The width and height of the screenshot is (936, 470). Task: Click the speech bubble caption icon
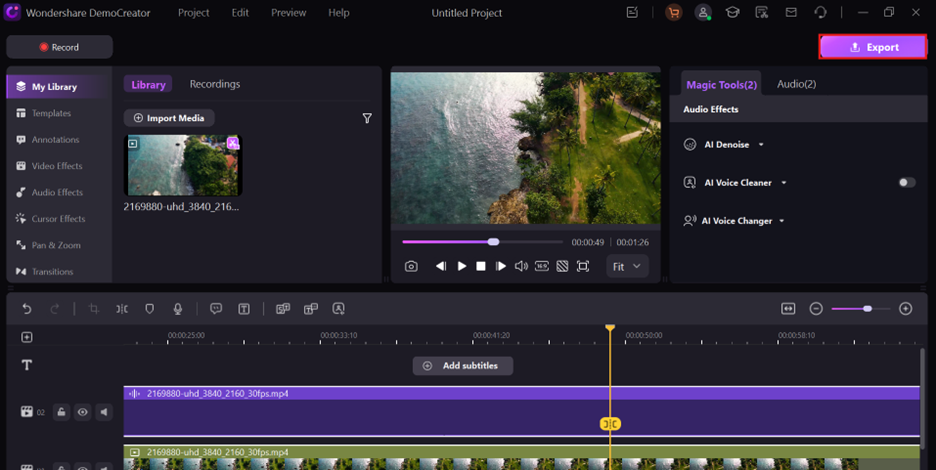point(216,309)
